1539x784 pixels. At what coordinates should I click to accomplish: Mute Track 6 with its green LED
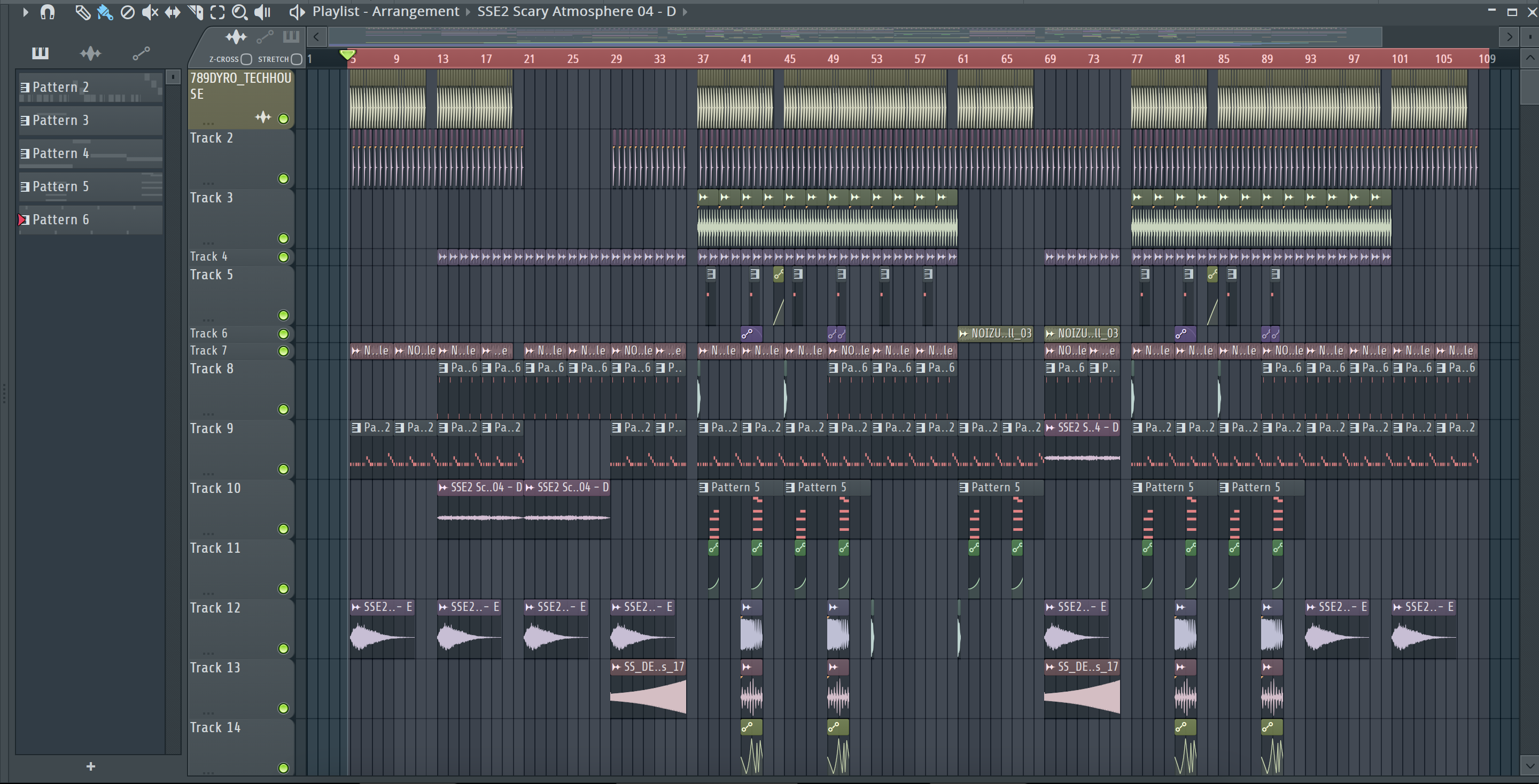click(284, 333)
